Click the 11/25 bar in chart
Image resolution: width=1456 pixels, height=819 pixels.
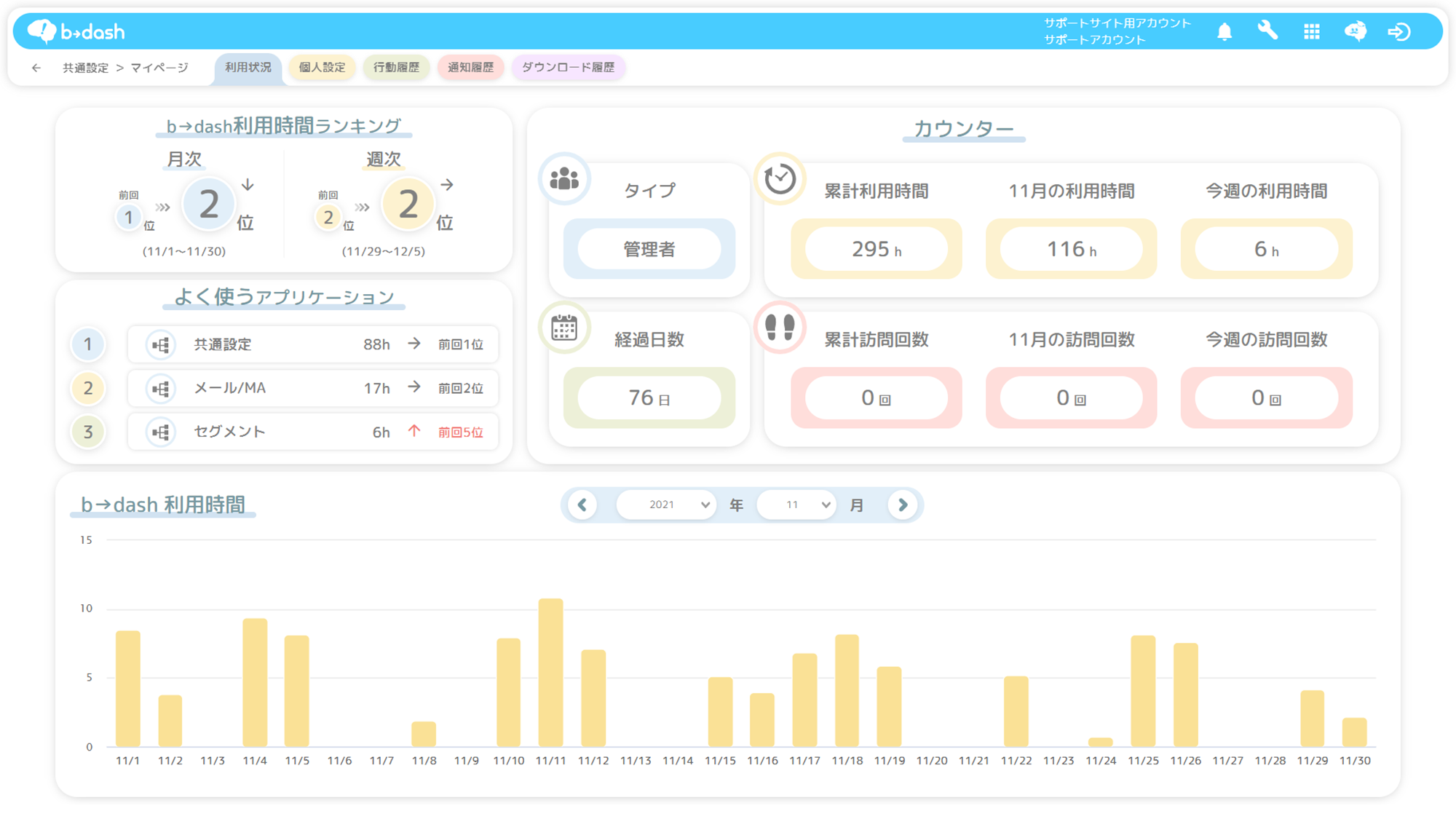1144,691
